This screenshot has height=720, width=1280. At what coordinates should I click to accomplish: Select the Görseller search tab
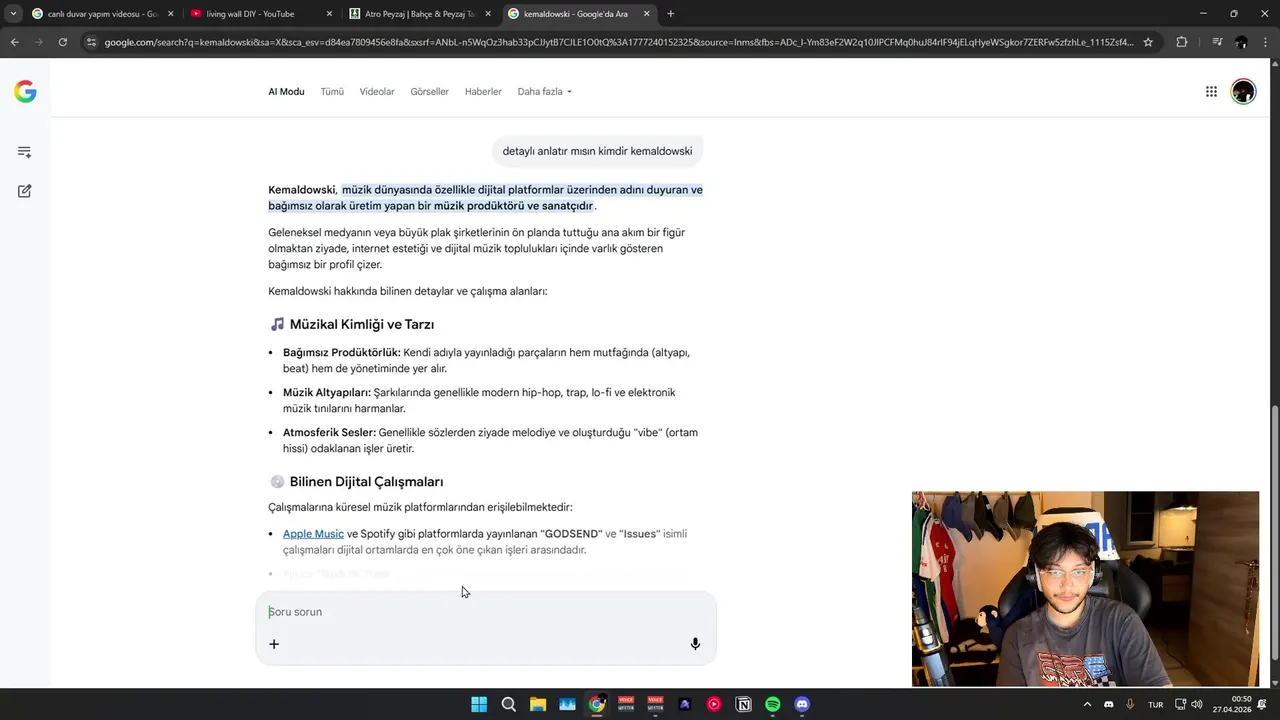click(429, 91)
